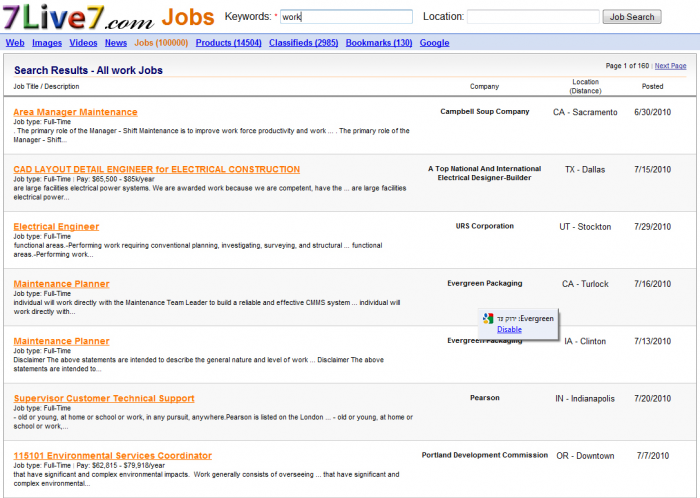Click the Posted column header
Viewport: 700px width, 498px height.
[653, 86]
